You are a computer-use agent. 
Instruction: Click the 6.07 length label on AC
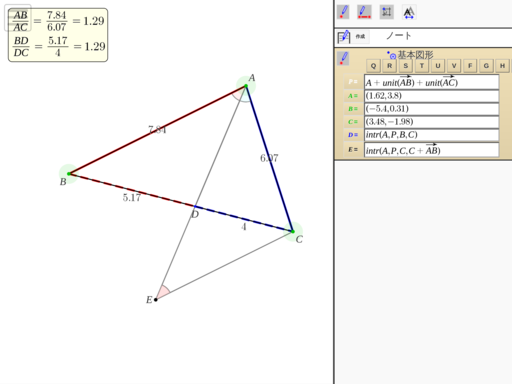coord(269,158)
